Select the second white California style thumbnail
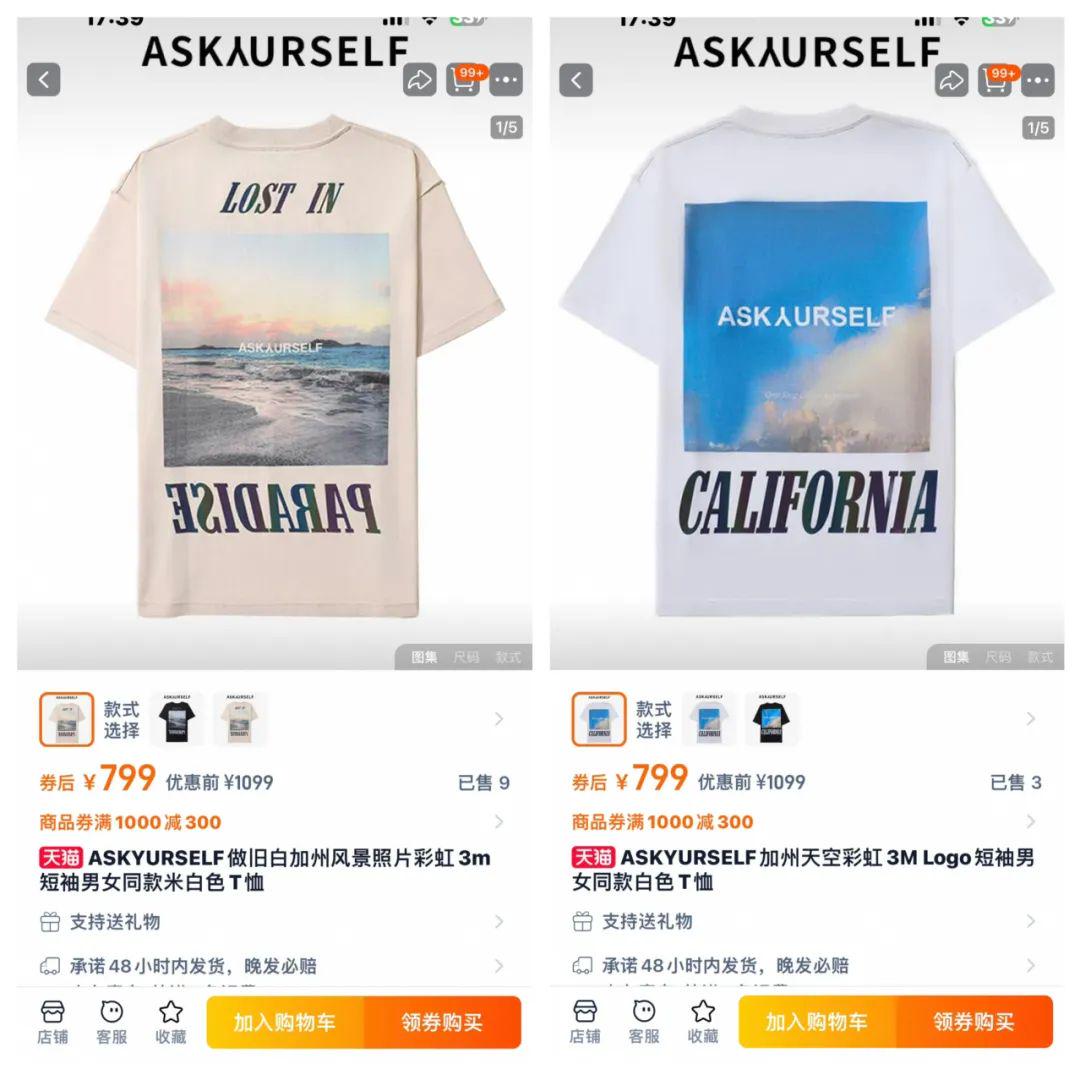Screen dimensions: 1080x1080 [x=709, y=719]
